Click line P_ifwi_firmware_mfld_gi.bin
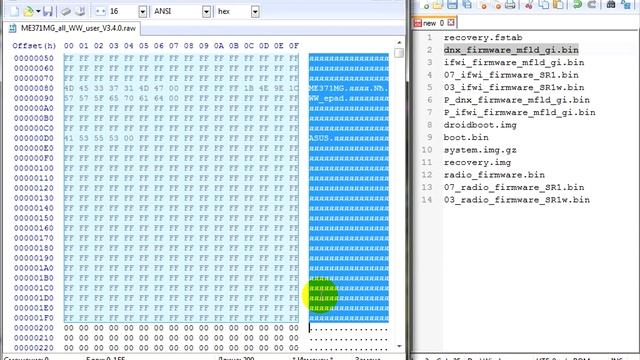 tap(520, 112)
